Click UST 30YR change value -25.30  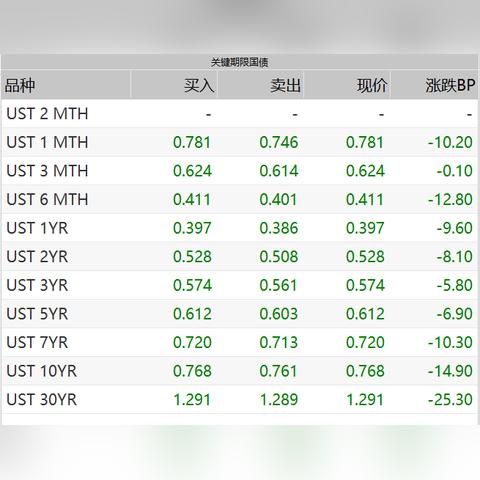tap(450, 399)
